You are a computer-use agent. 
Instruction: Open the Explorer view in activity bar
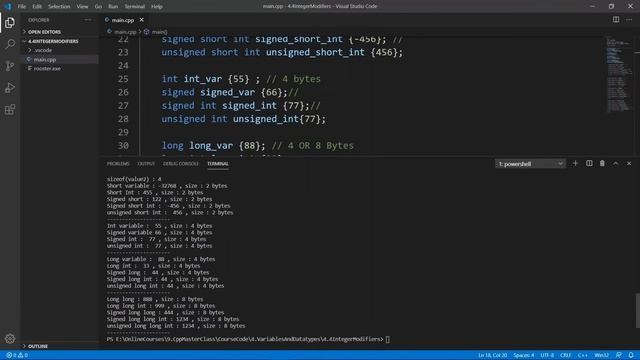pos(10,22)
